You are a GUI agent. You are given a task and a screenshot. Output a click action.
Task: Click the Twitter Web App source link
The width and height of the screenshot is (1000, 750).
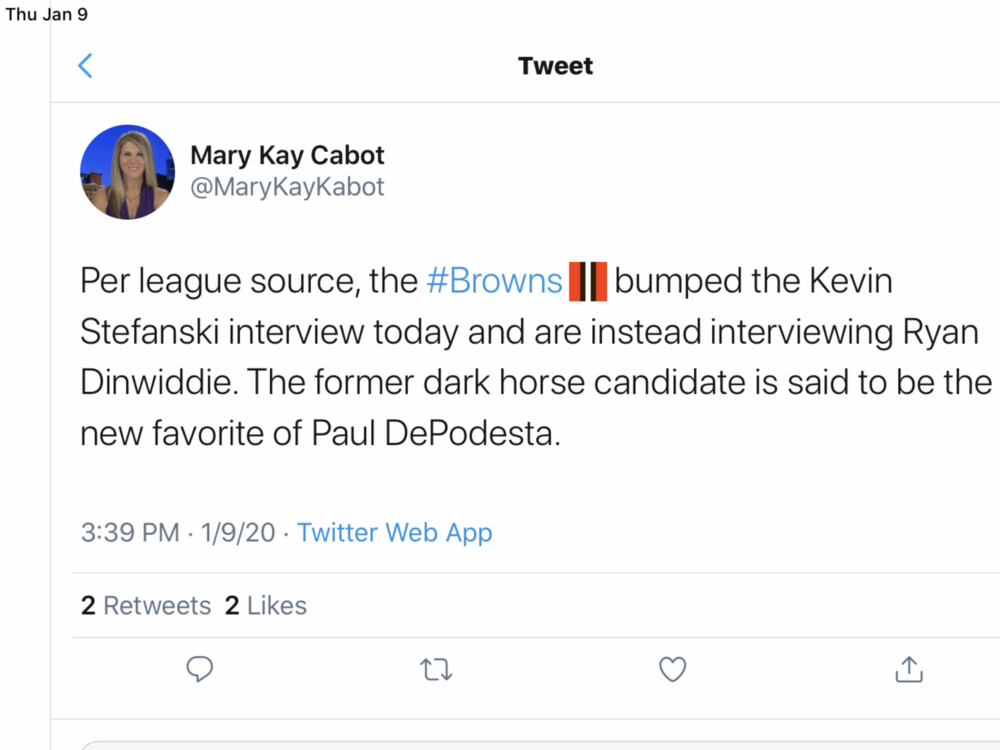395,533
